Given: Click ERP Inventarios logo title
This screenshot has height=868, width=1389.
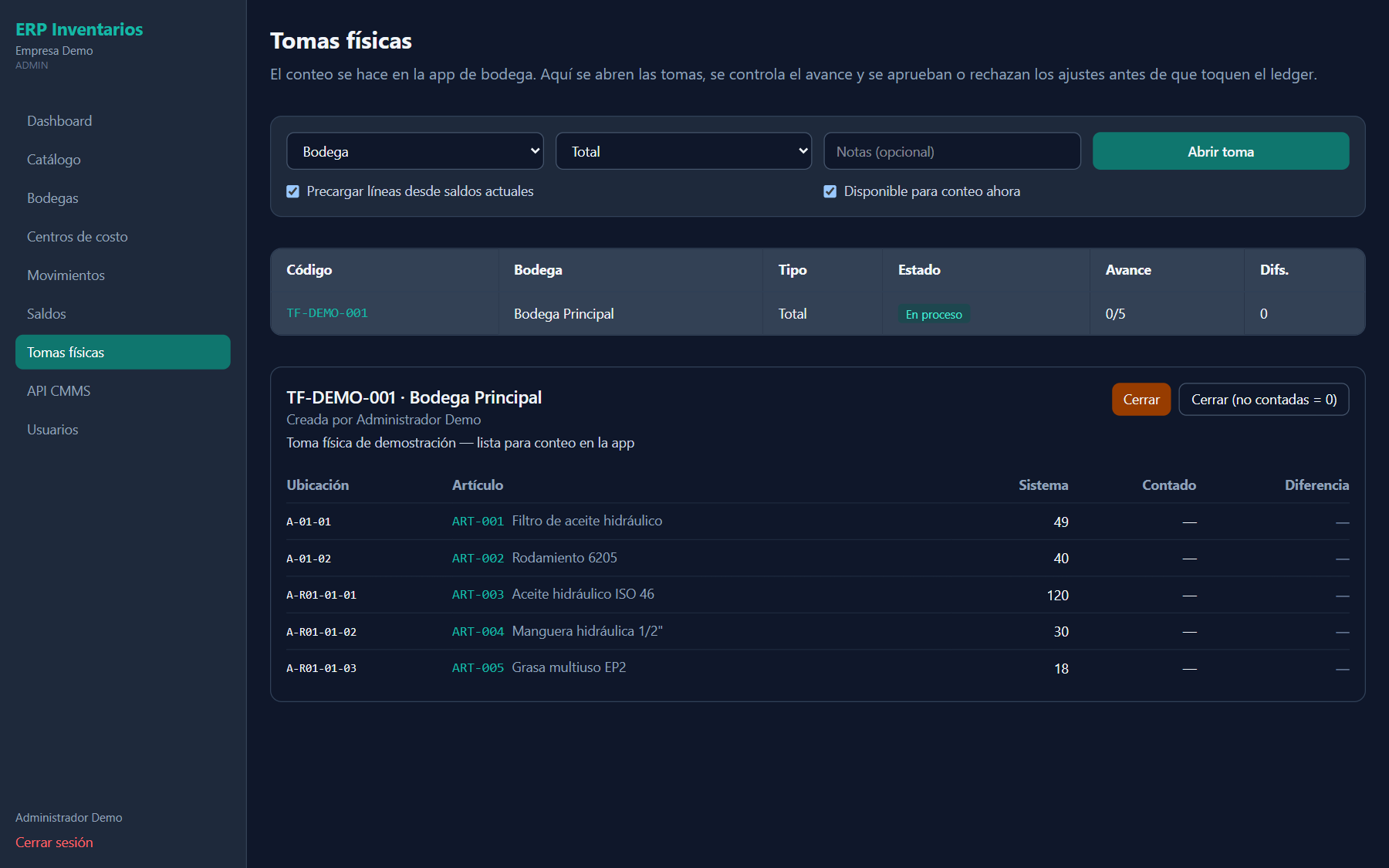Looking at the screenshot, I should point(79,29).
